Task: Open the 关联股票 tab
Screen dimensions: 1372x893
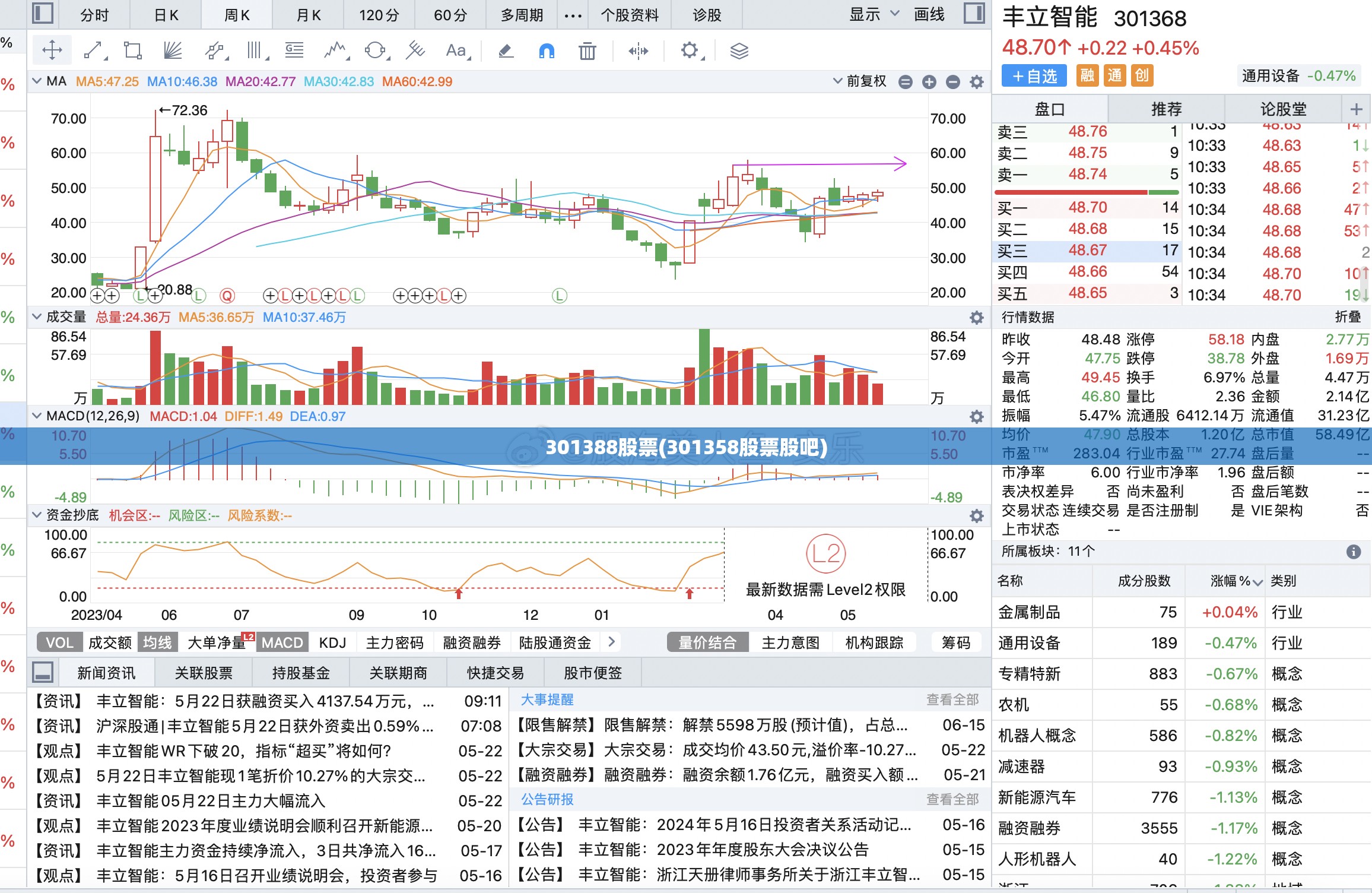Action: point(204,673)
